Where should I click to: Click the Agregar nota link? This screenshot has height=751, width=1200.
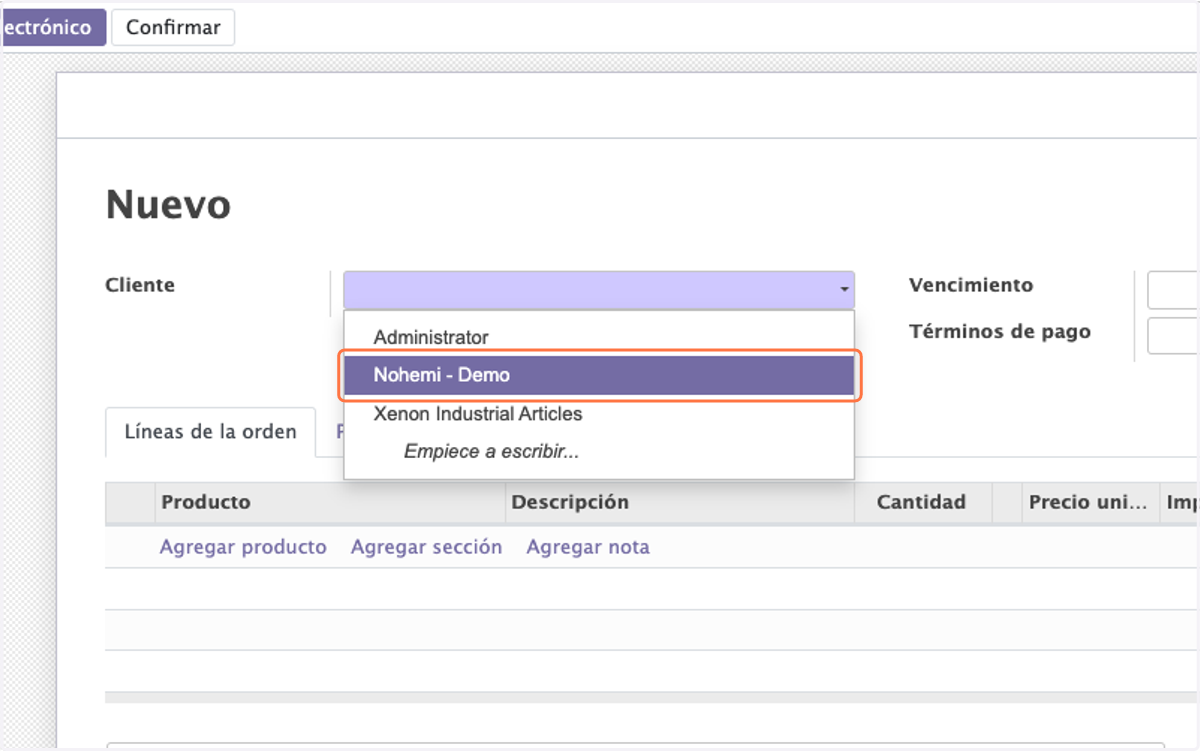pos(588,547)
